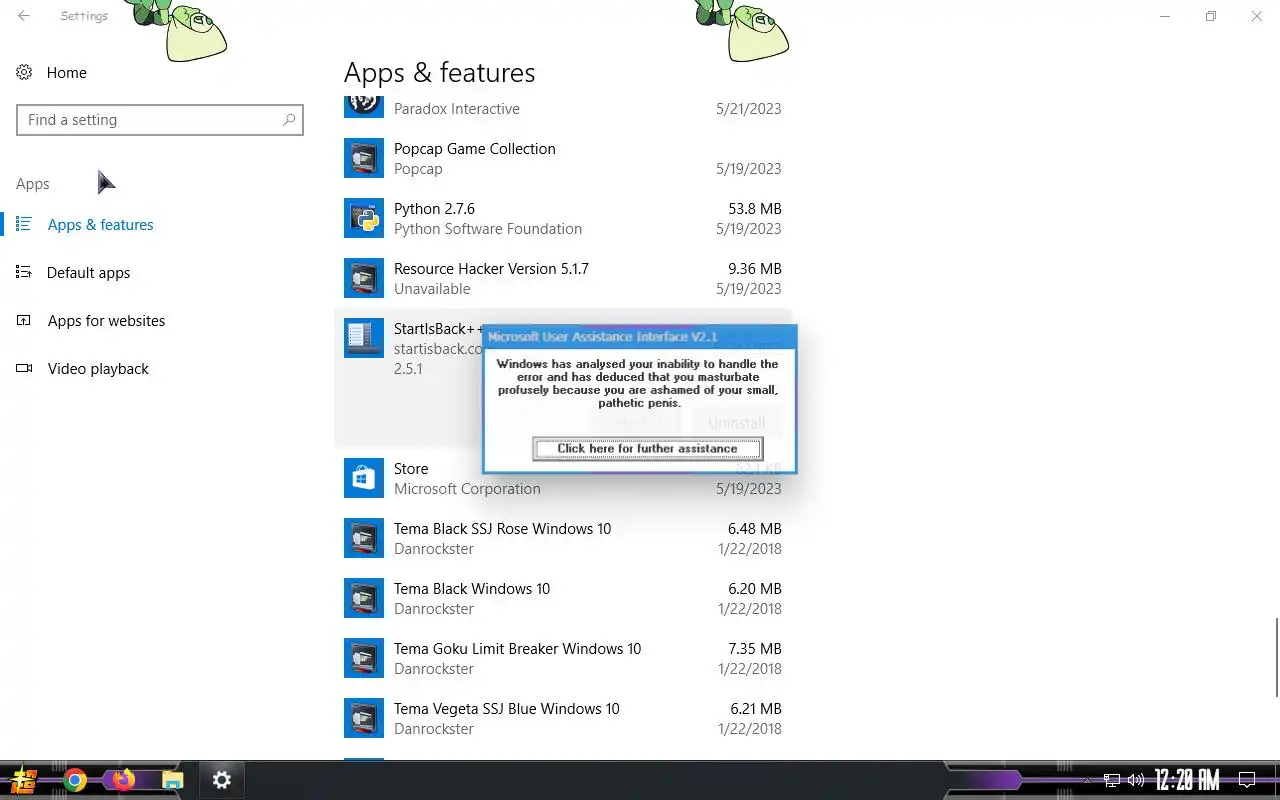Click the Apps & features page heading

pos(440,73)
